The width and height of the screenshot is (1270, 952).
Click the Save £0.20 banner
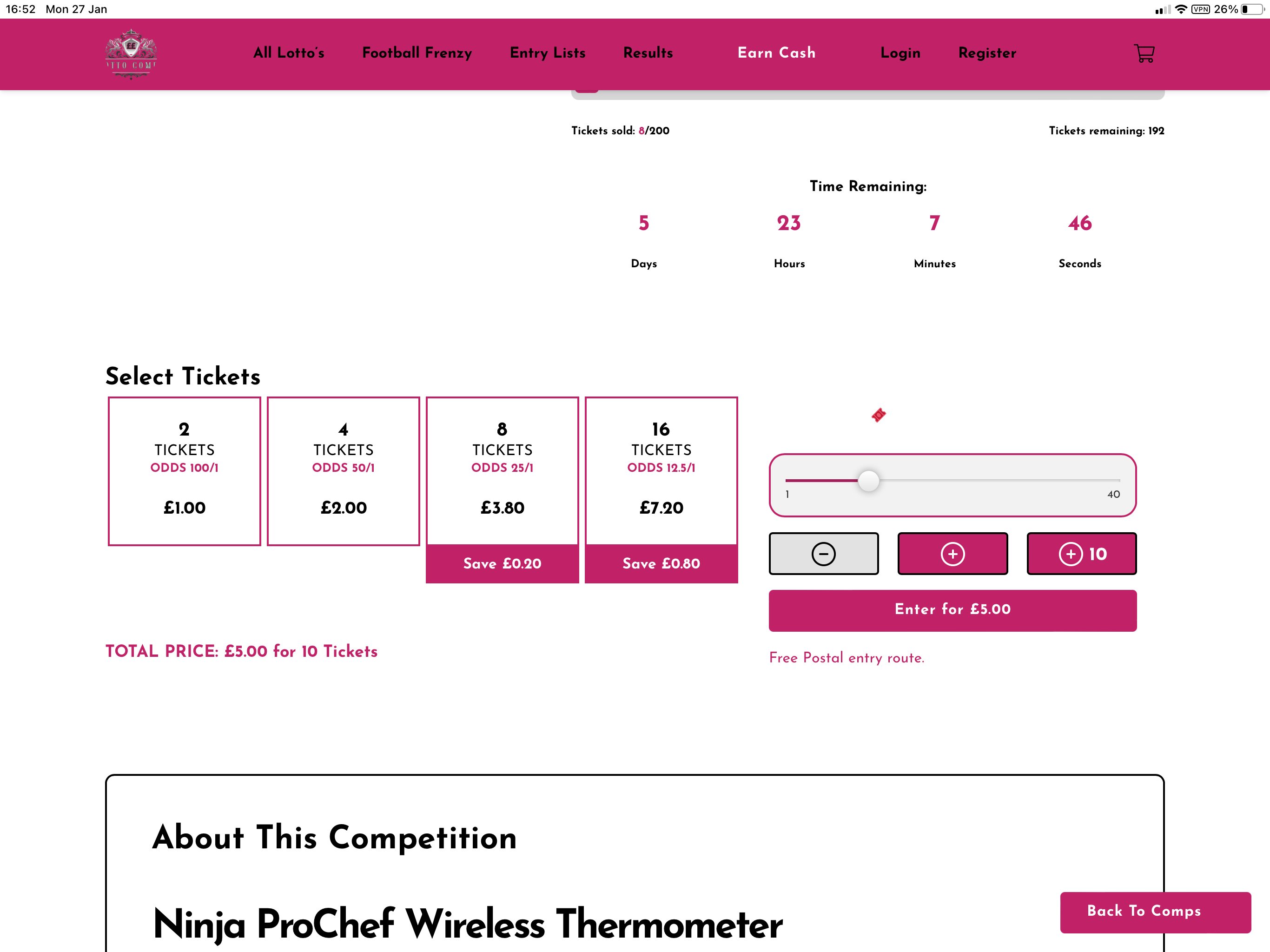tap(503, 564)
